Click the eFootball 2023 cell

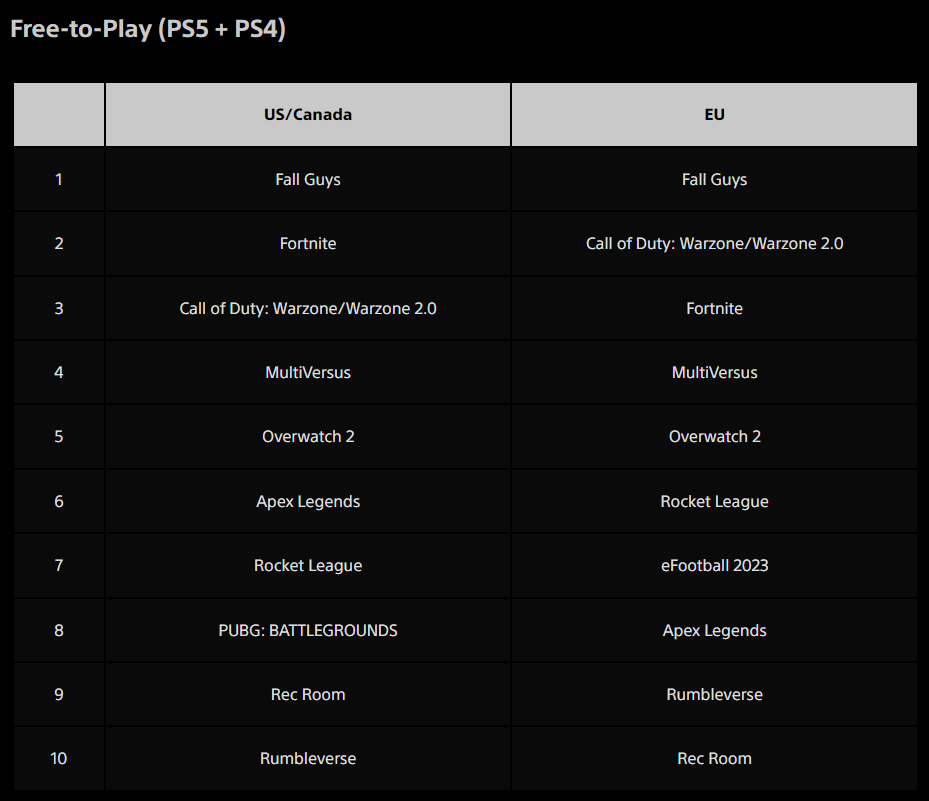pyautogui.click(x=714, y=566)
